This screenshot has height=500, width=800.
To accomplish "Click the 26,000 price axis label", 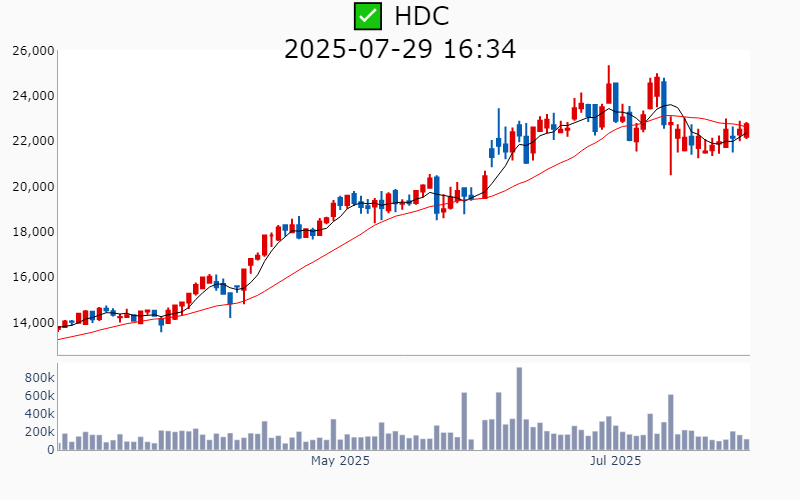I will (33, 51).
